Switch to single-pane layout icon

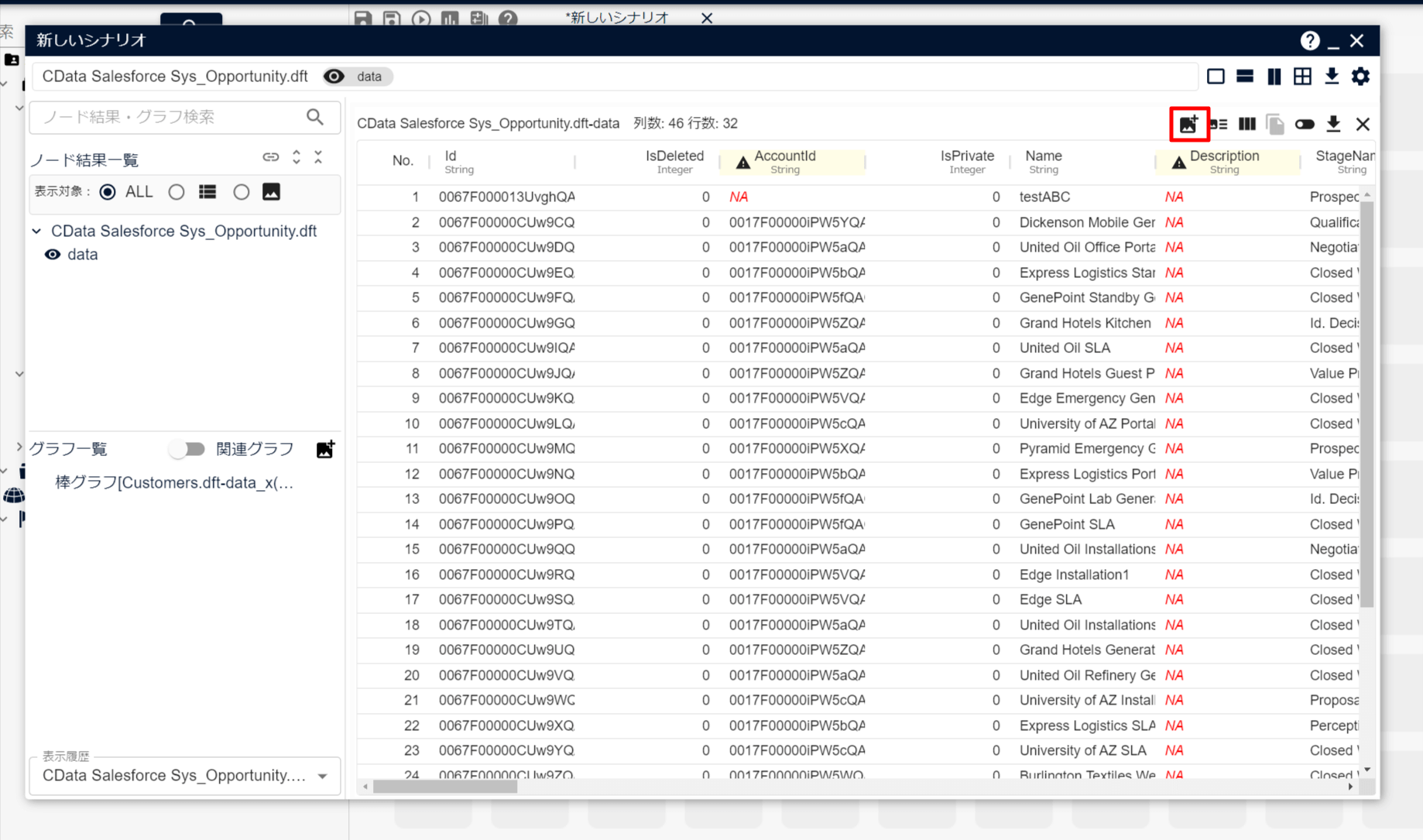click(x=1216, y=76)
